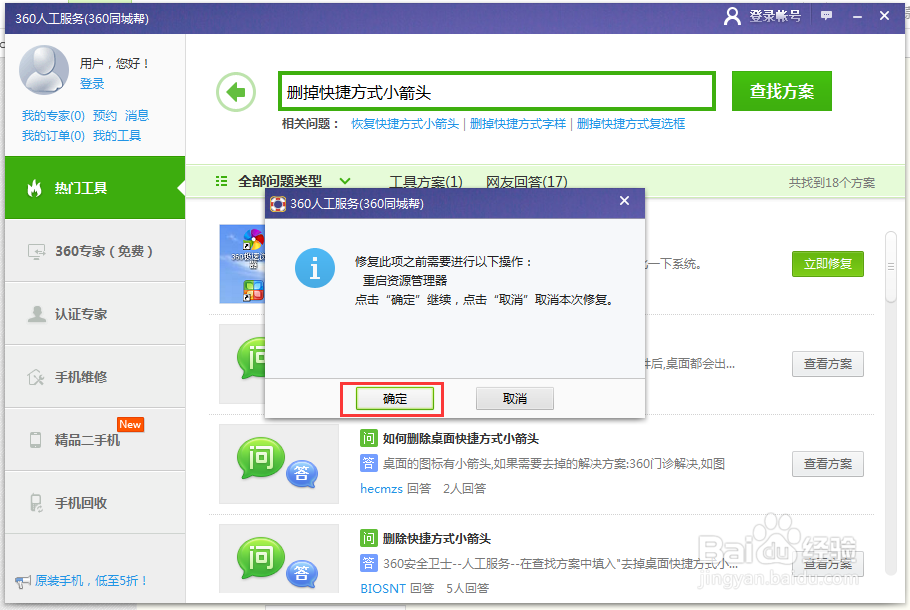Viewport: 910px width, 610px height.
Task: Click the flame icon beside 热门工具
Action: click(35, 188)
